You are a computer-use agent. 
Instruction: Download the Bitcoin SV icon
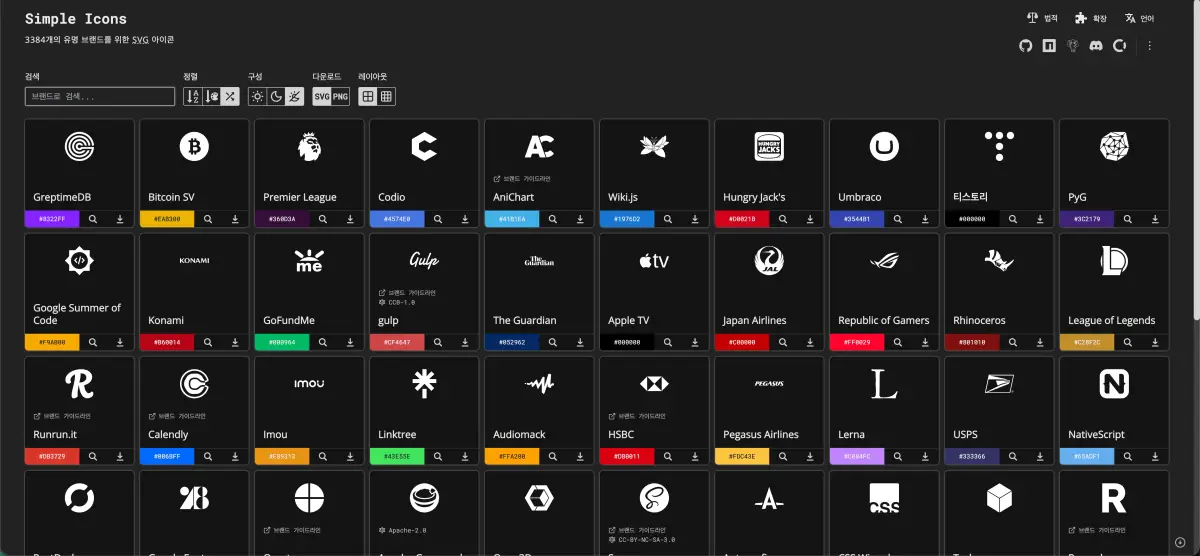tap(235, 218)
